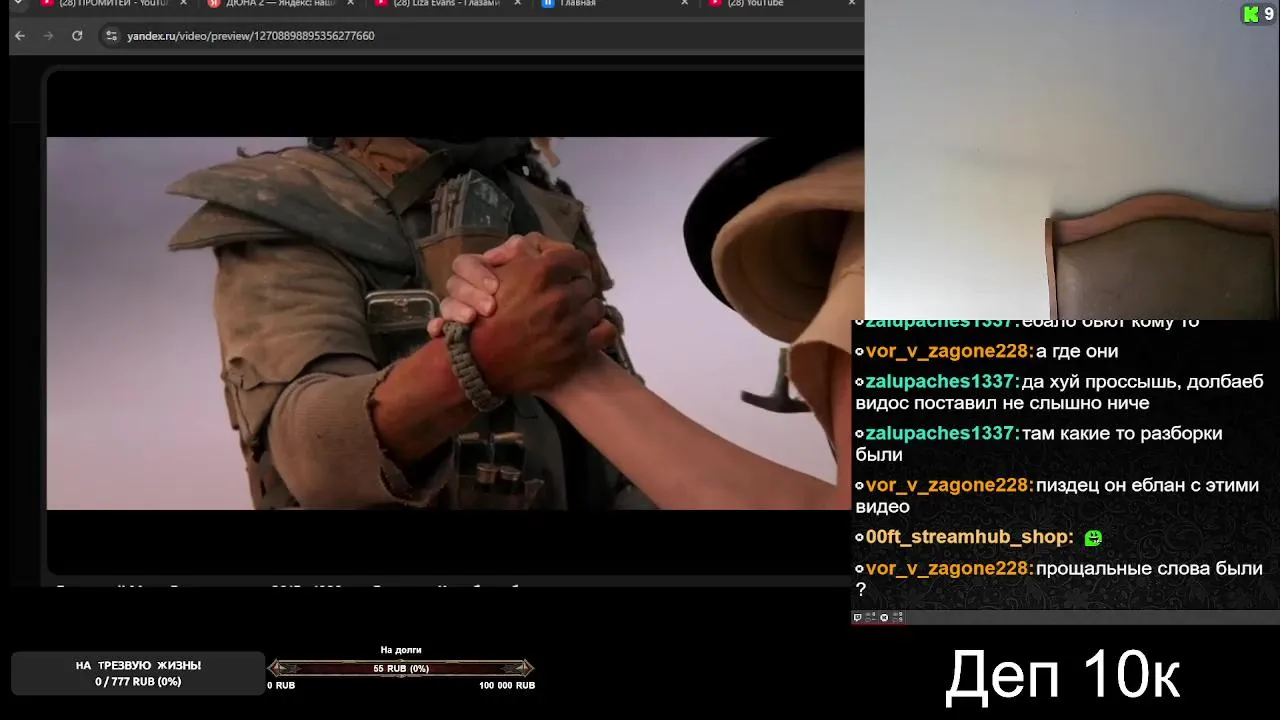Click chat message 'там какие то разборки были'
This screenshot has width=1280, height=720.
1039,444
